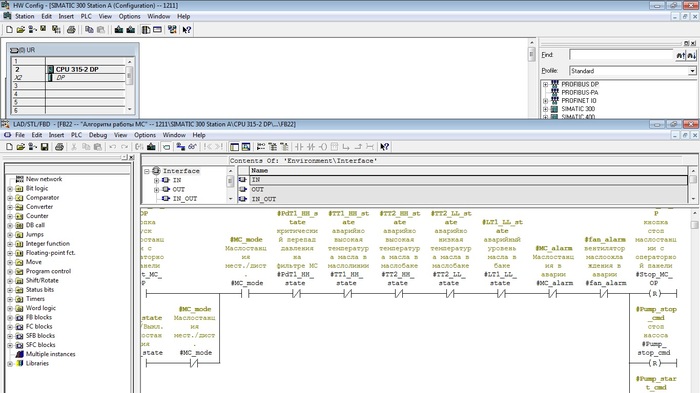Click #Stop_MC_OP reset coil

654,293
